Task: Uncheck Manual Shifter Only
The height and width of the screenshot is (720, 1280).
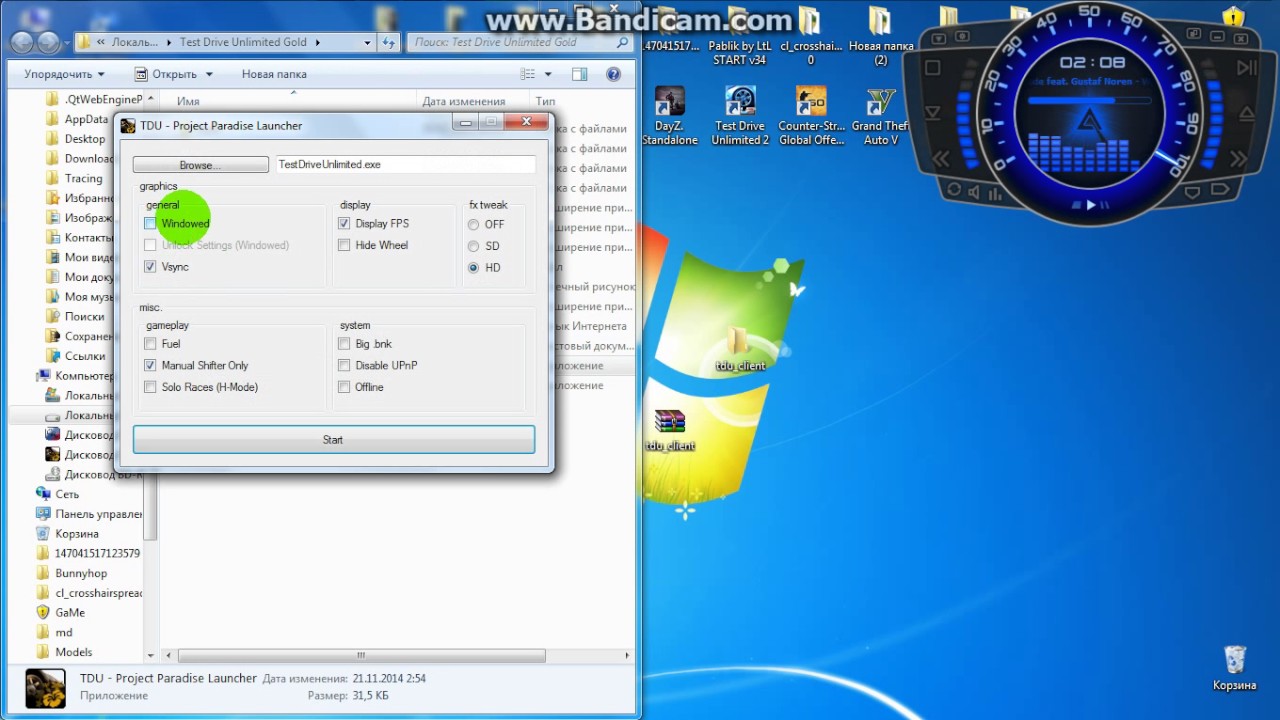Action: pos(150,366)
